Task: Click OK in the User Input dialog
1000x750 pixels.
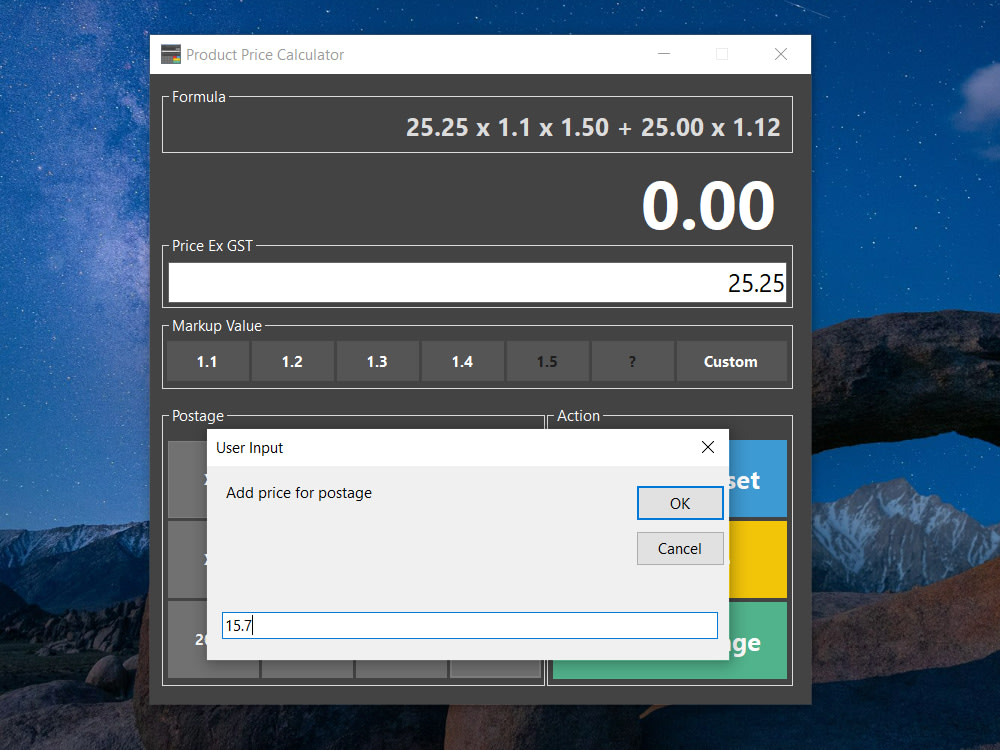Action: click(x=680, y=503)
